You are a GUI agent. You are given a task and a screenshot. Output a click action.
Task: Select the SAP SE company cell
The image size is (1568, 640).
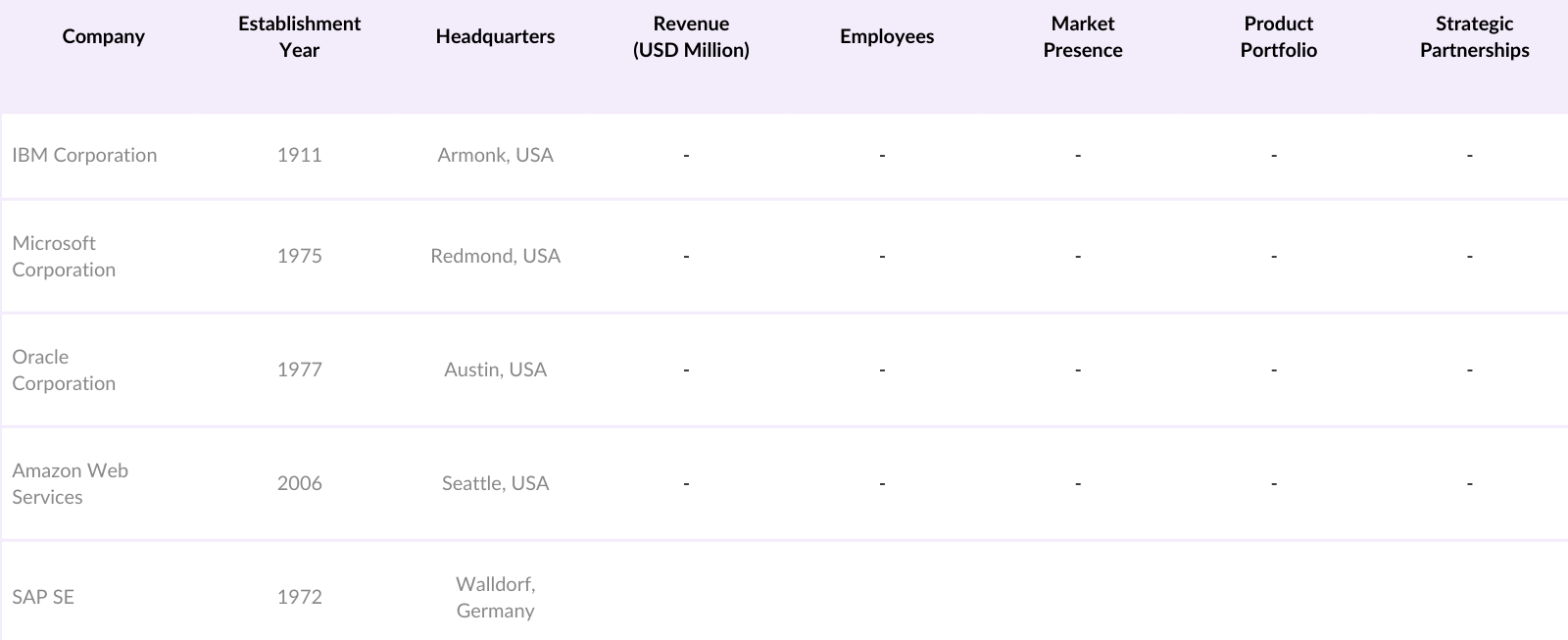[43, 597]
